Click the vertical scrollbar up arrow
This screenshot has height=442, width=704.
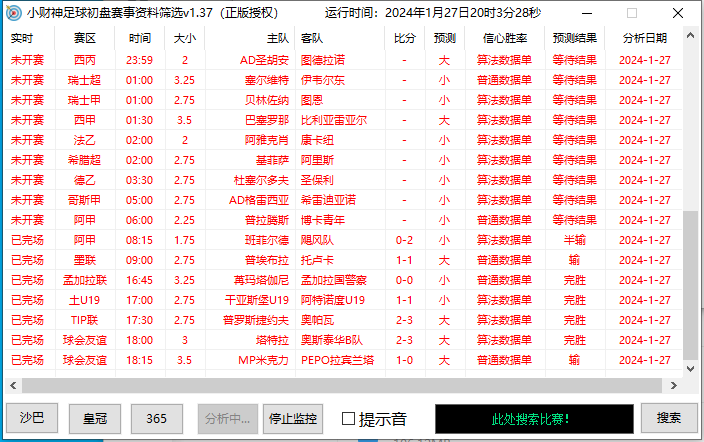[x=691, y=35]
